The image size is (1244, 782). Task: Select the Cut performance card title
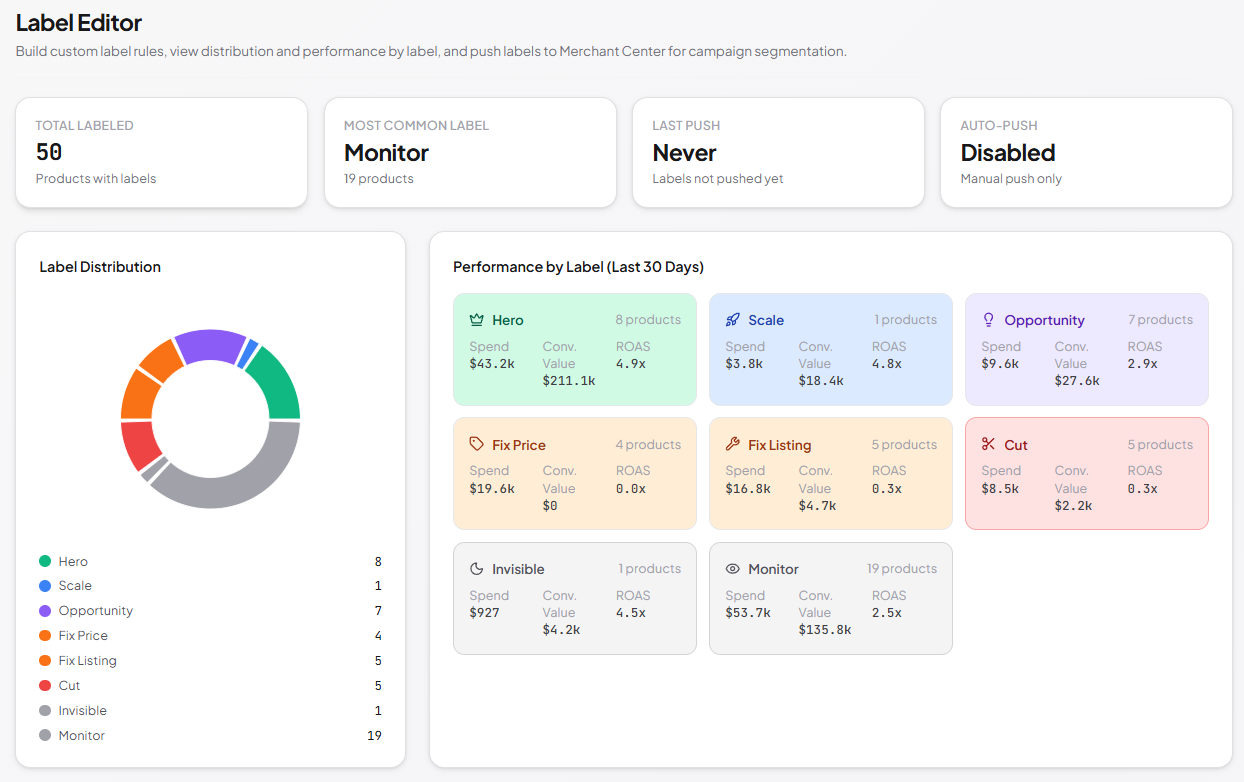click(1016, 445)
